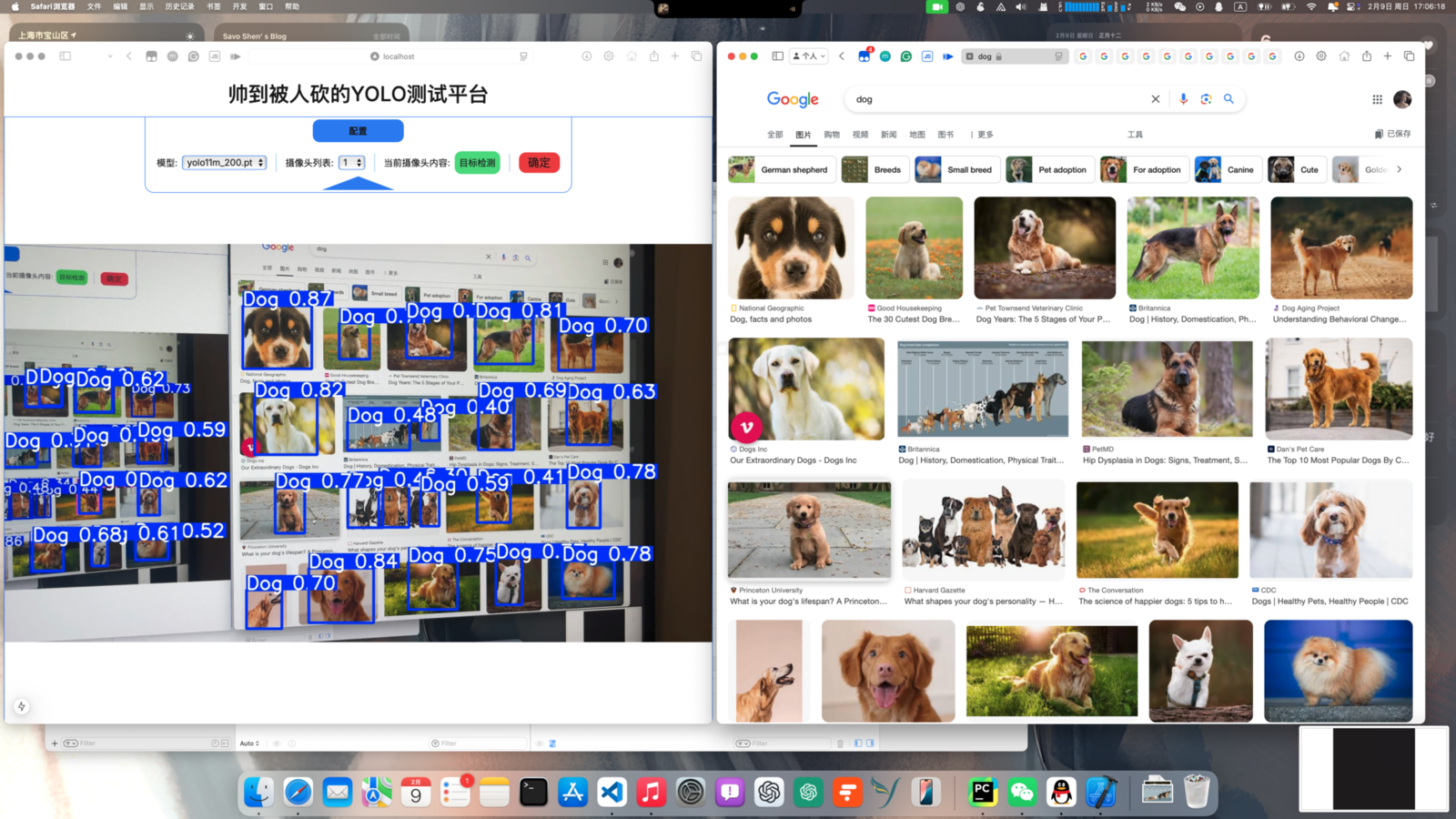Click the green 目标检测 button

pyautogui.click(x=478, y=163)
